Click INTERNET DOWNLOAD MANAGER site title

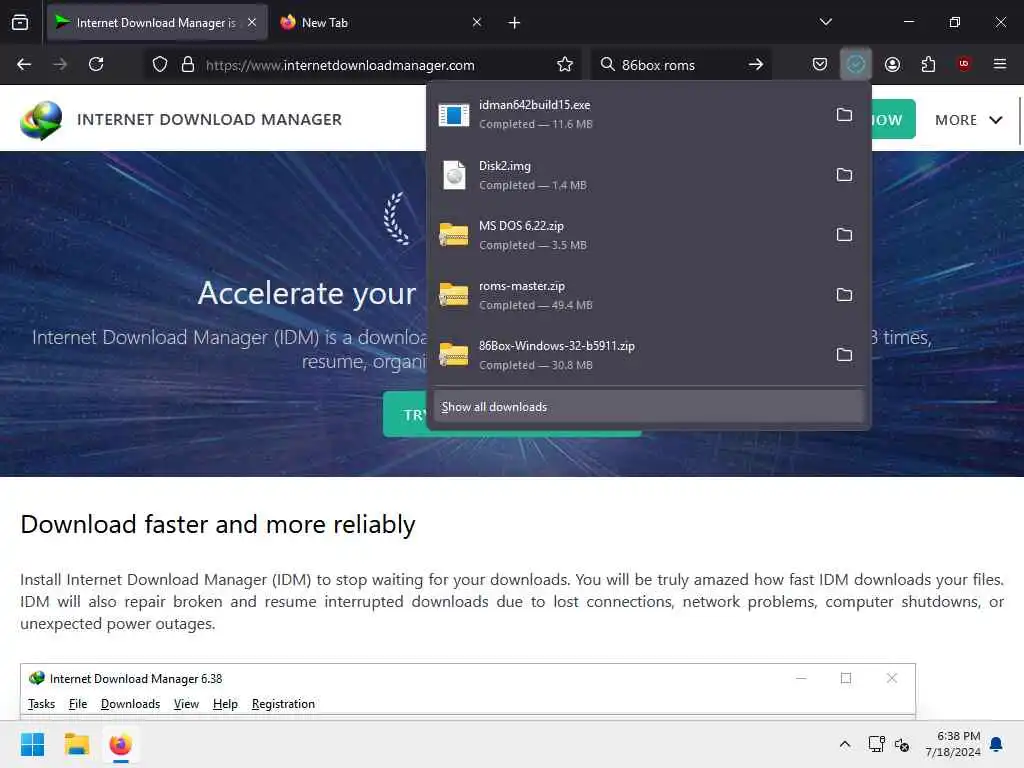[210, 120]
